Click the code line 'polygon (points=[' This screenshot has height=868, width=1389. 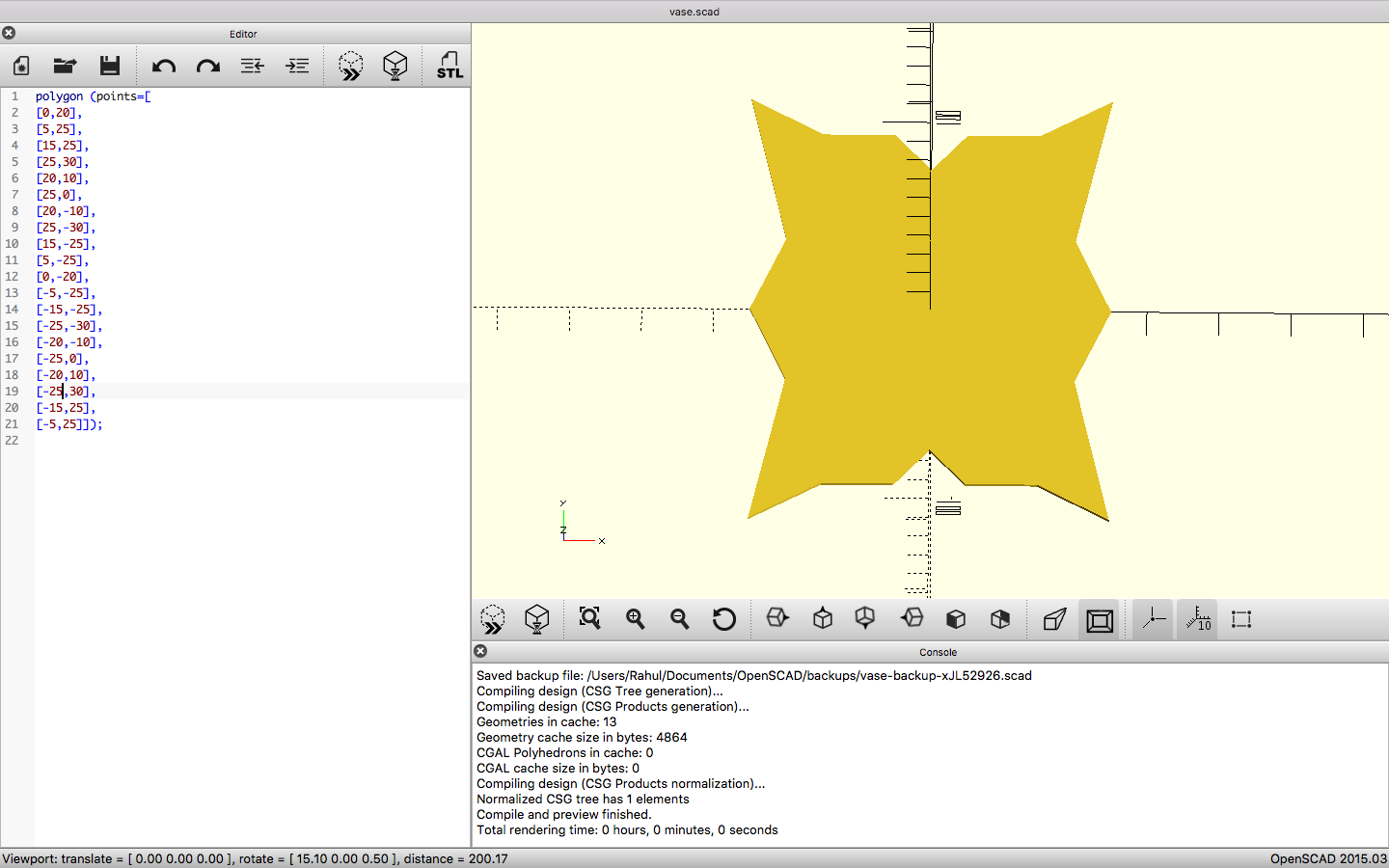pyautogui.click(x=94, y=96)
